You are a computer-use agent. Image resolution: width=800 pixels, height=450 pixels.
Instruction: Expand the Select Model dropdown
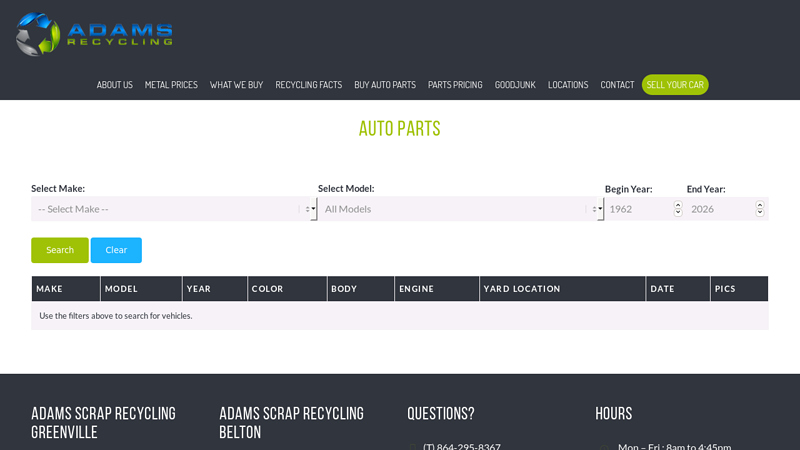point(460,209)
